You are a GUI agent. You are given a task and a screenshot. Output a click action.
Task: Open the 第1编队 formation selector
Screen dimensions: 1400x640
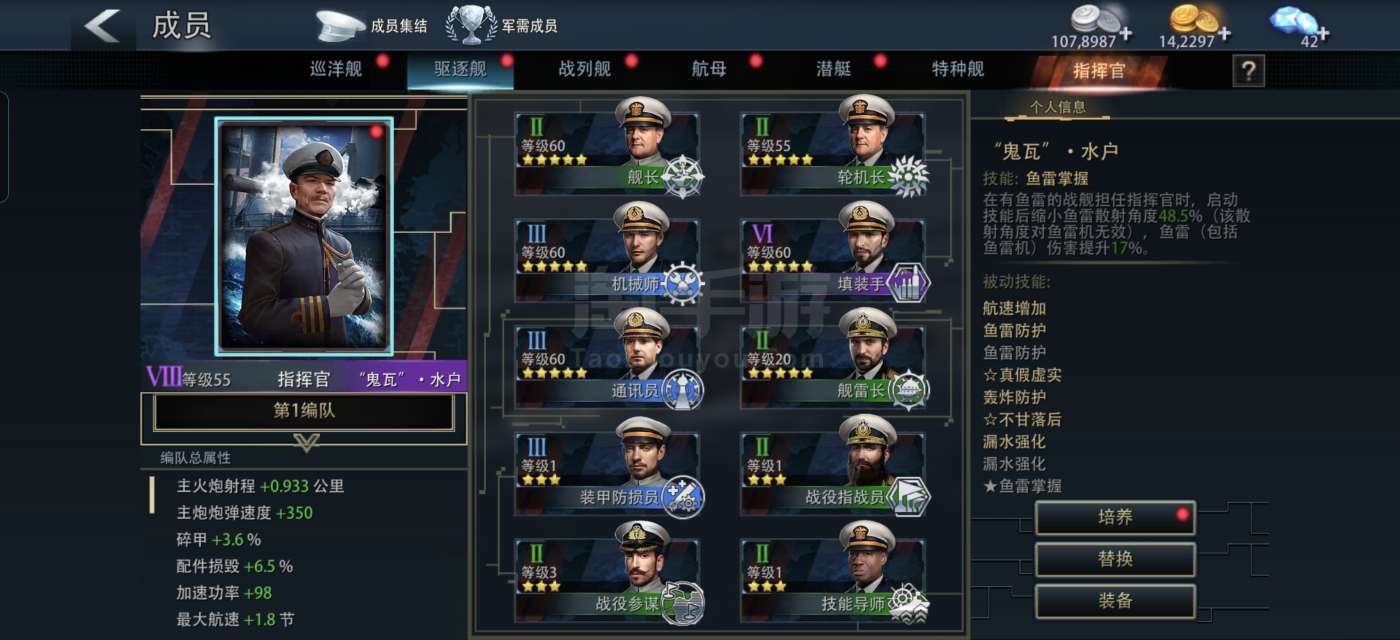click(x=304, y=411)
